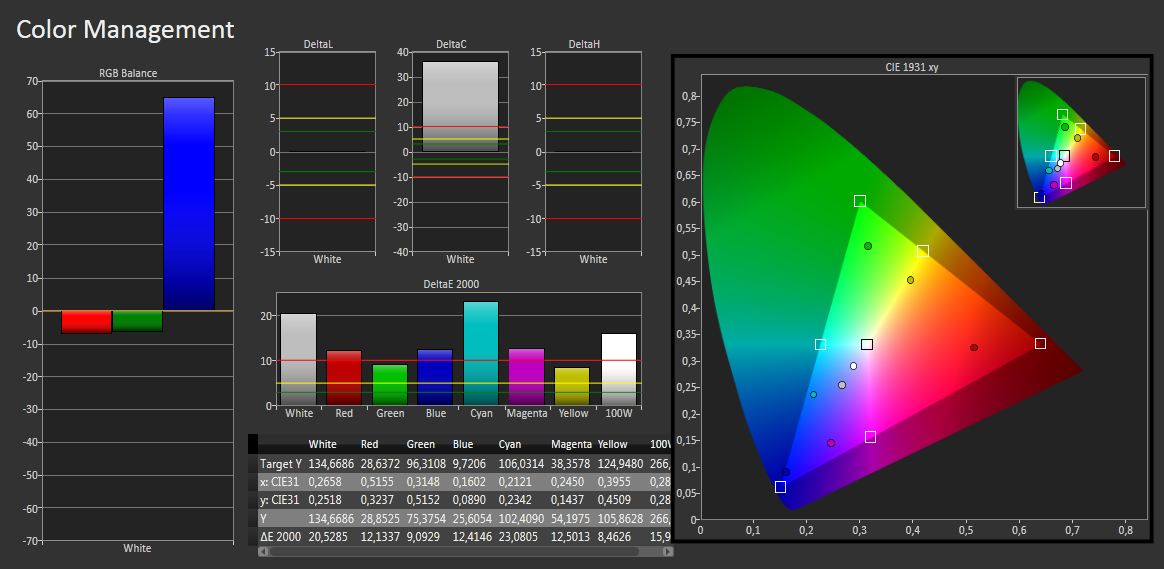Click the white point target square in CIE chart
Image resolution: width=1164 pixels, height=569 pixels.
tap(867, 345)
